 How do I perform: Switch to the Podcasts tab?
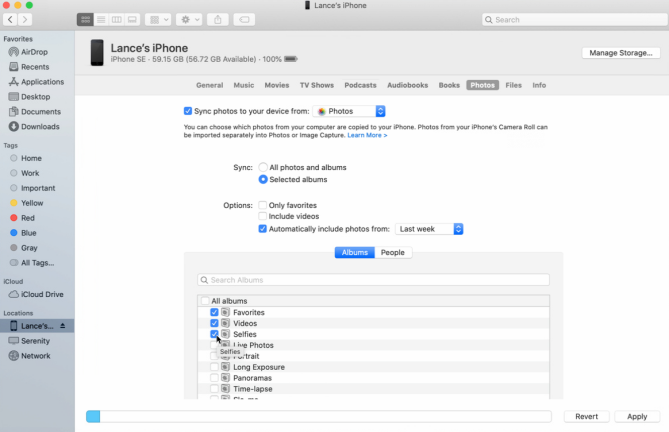coord(361,85)
